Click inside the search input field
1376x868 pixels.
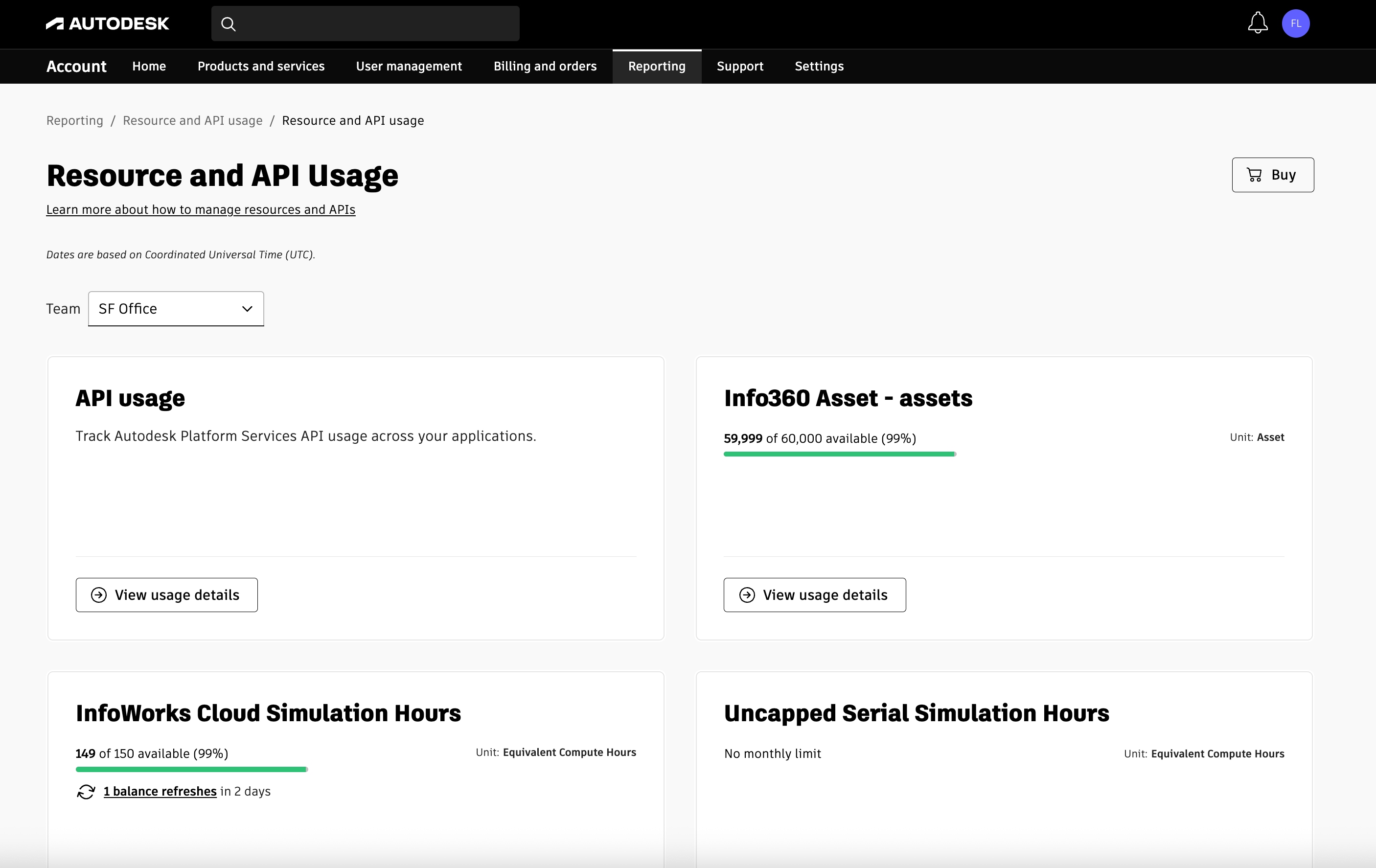click(366, 23)
